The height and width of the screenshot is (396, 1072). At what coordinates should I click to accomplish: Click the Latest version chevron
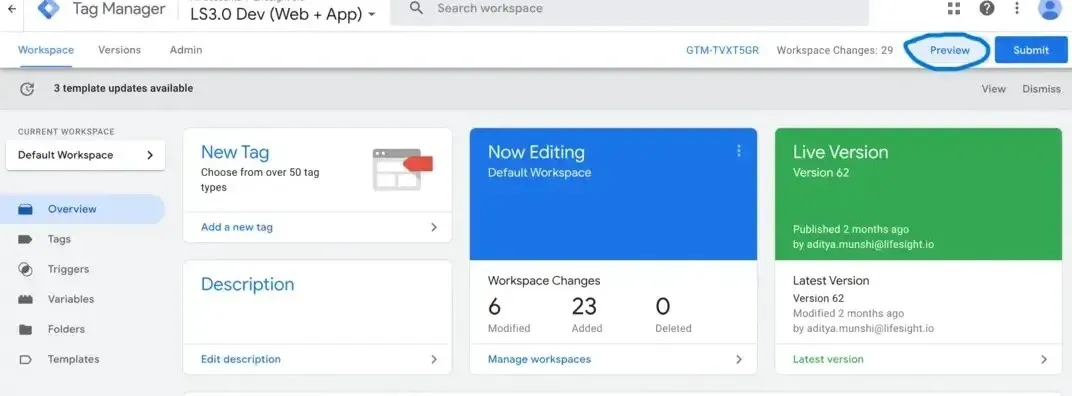[1044, 359]
